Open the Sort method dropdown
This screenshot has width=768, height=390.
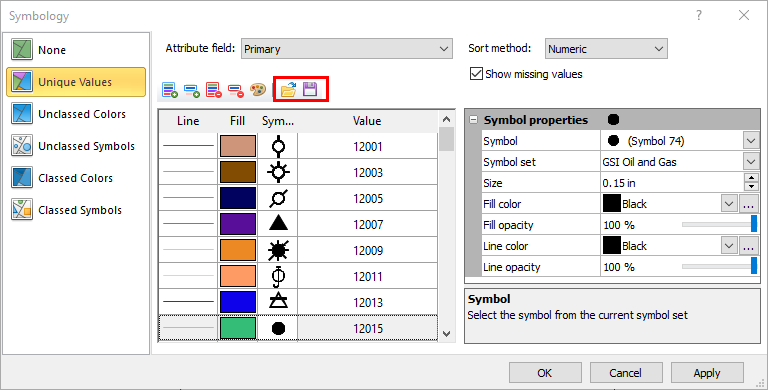(x=606, y=49)
